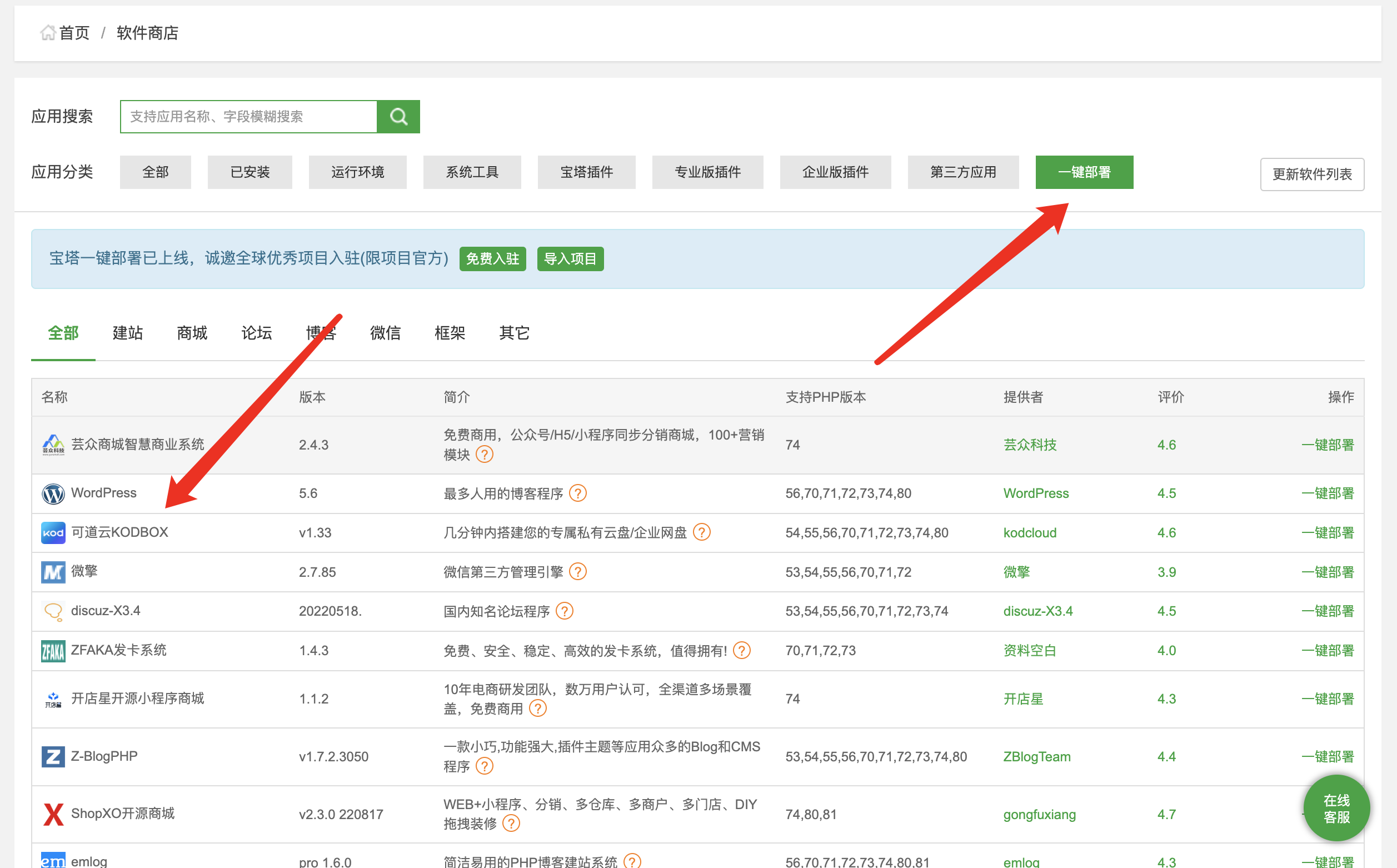
Task: Click the help icon beside discuz description
Action: click(565, 611)
